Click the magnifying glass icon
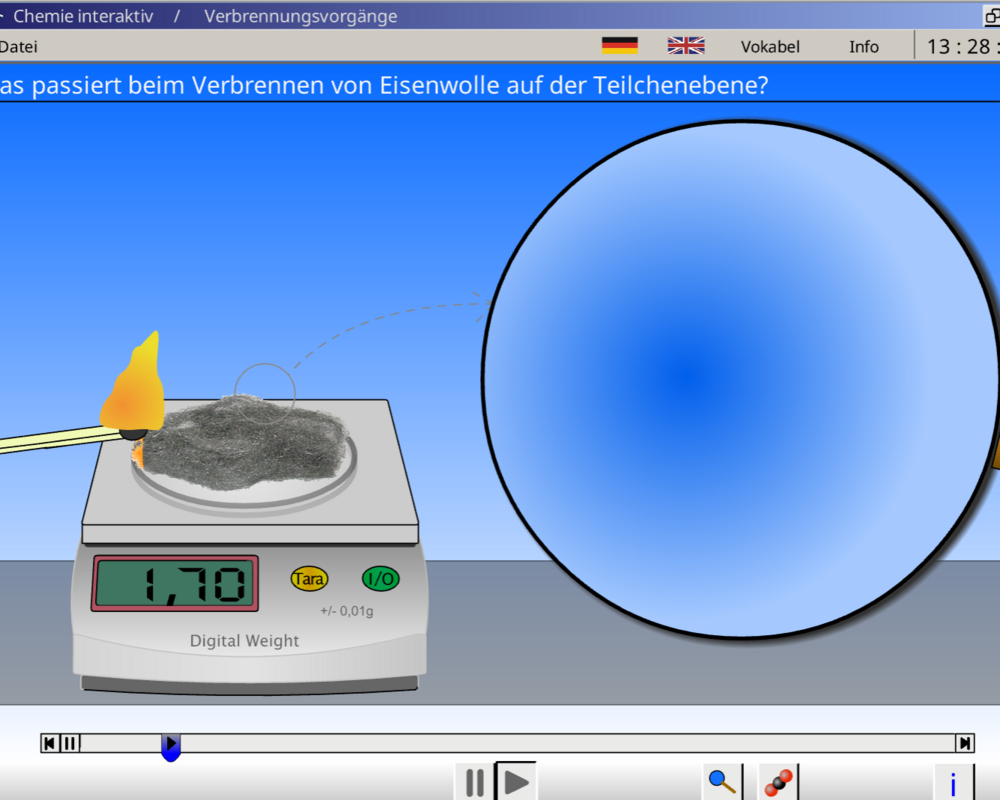 click(721, 781)
